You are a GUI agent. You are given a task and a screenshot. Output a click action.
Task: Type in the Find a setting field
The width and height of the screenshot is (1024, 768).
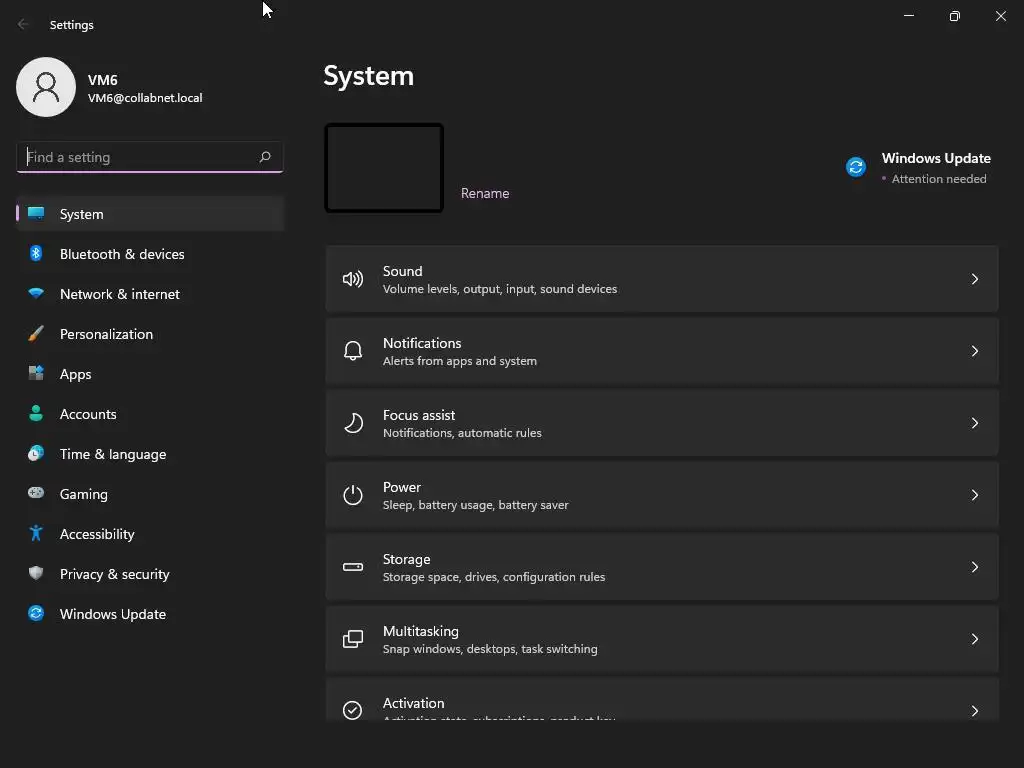tap(137, 157)
